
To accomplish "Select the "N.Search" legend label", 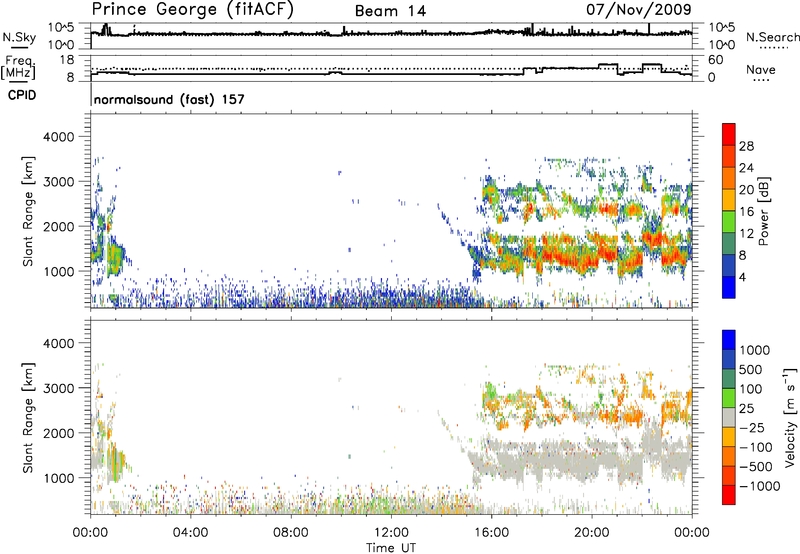I will coord(773,37).
